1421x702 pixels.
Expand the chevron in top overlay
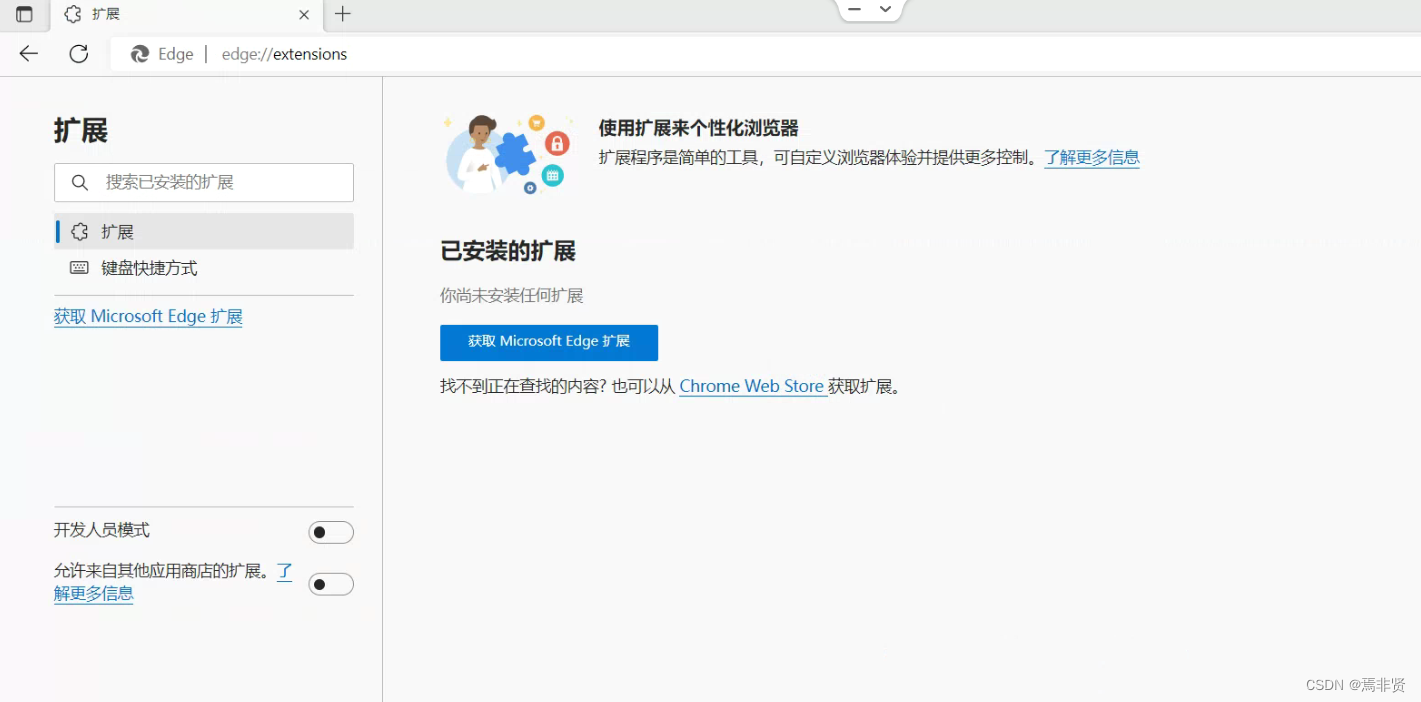(885, 9)
